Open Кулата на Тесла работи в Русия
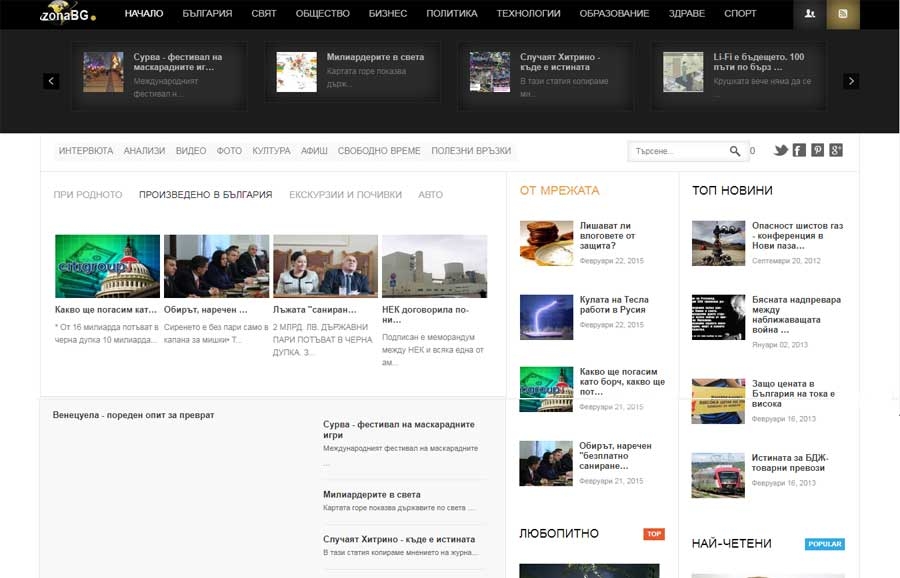Viewport: 900px width, 578px height. [x=614, y=305]
